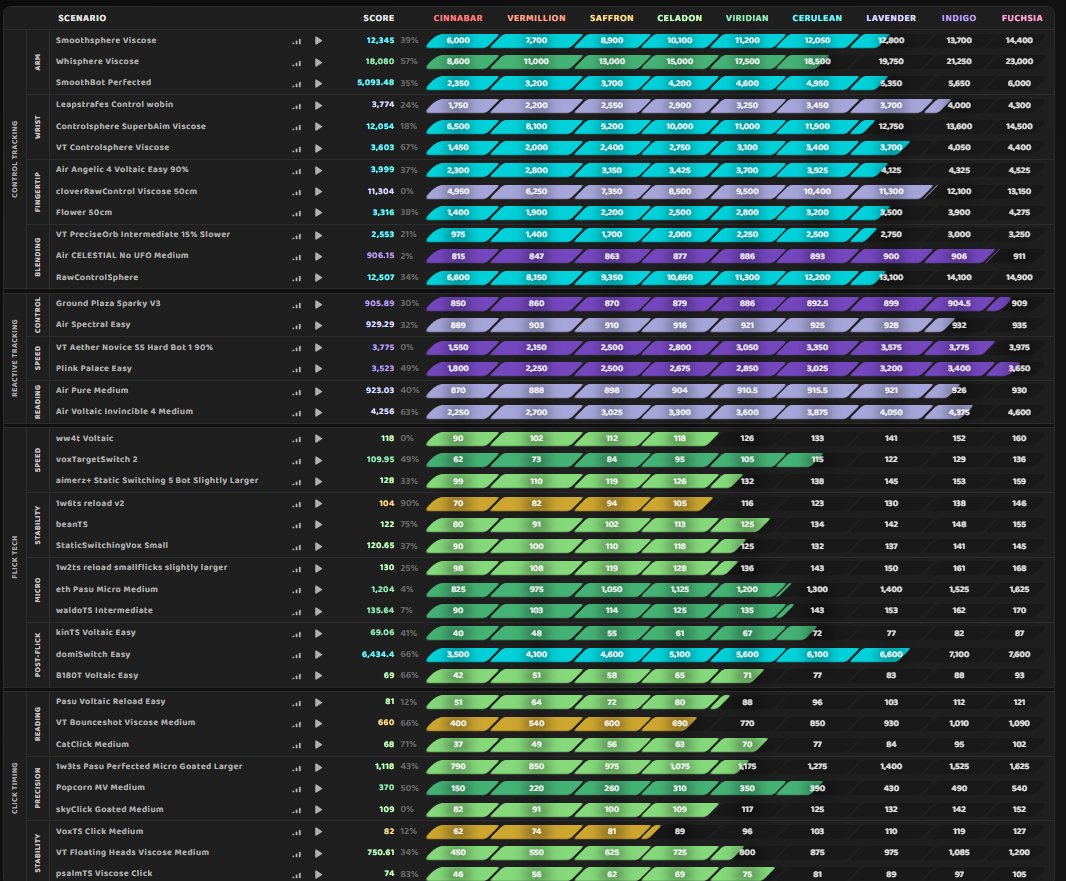Show stats graph for Leapstrafes Control wobin
This screenshot has width=1066, height=881.
tap(296, 105)
